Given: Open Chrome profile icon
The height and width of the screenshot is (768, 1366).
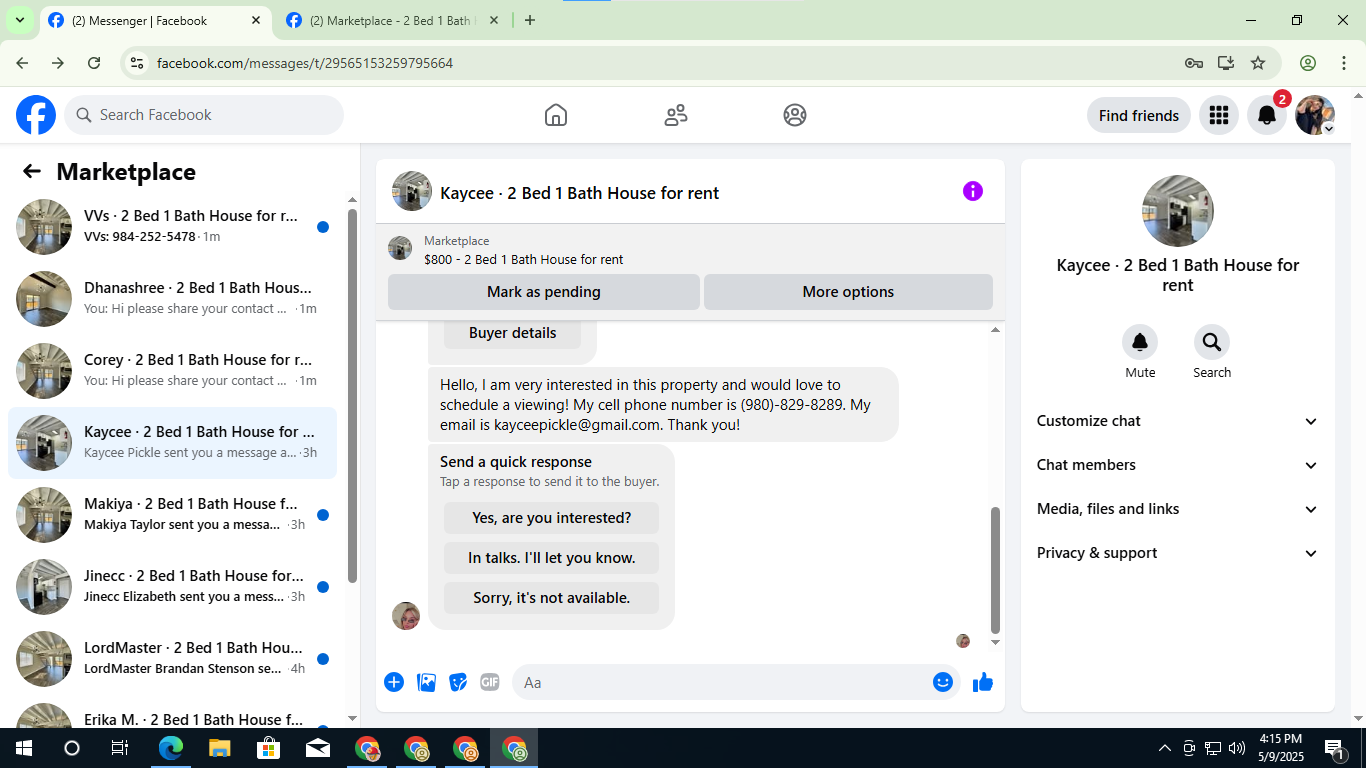Looking at the screenshot, I should (1308, 63).
